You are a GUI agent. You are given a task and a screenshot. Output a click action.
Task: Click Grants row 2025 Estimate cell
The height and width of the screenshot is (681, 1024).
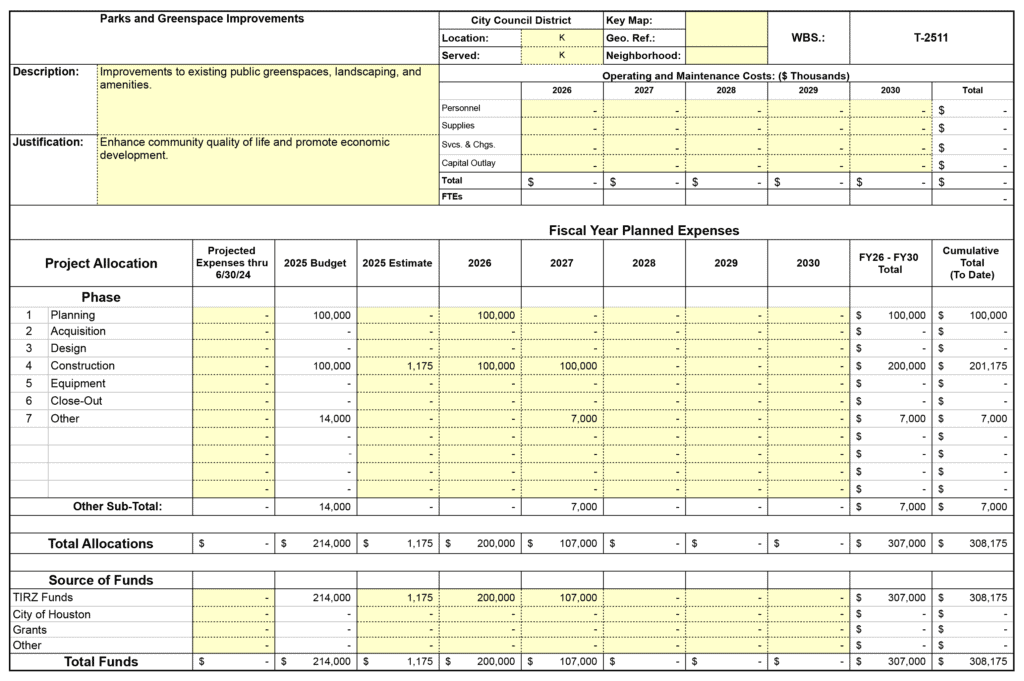pyautogui.click(x=397, y=630)
